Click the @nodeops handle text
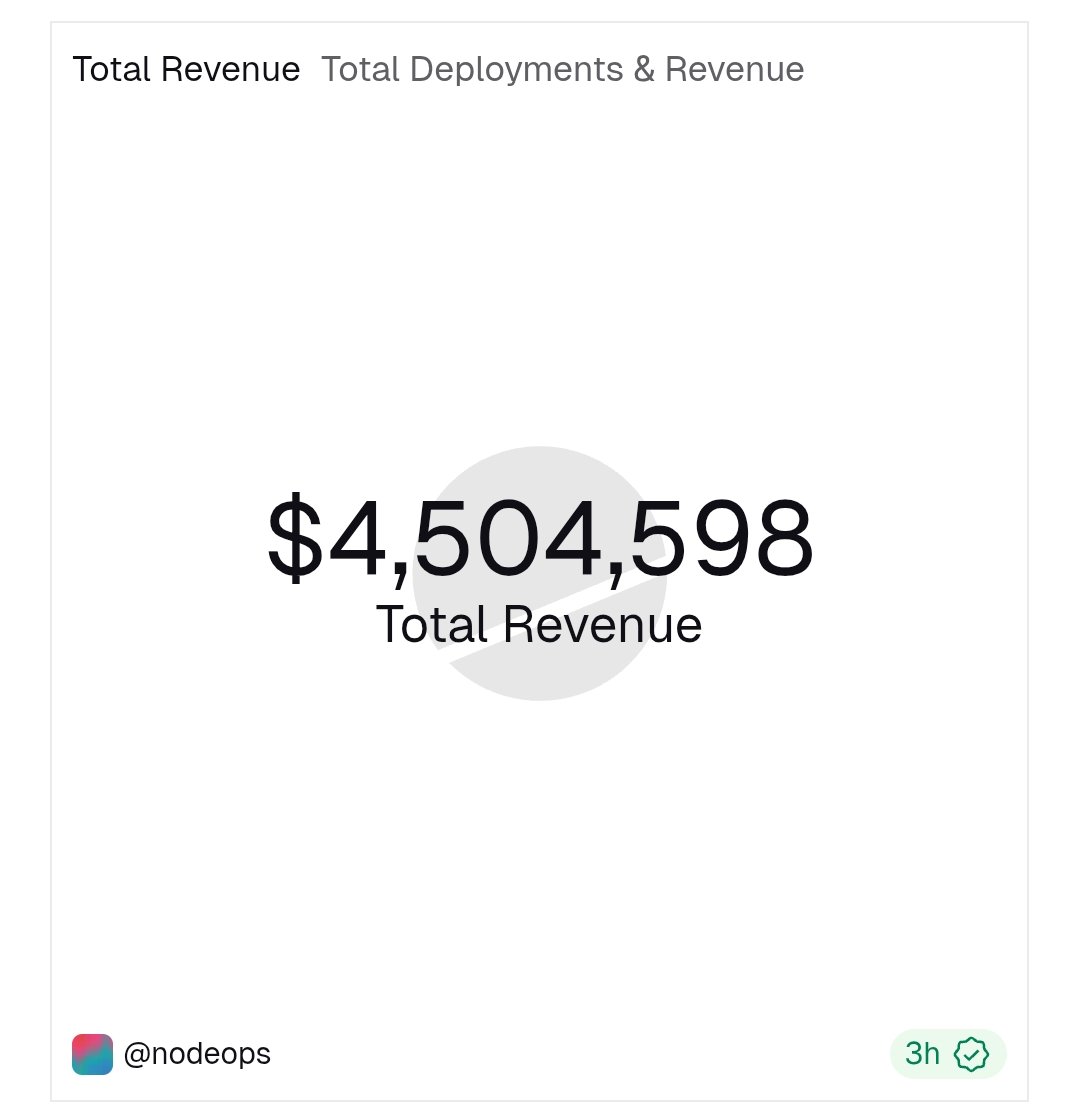 (198, 1053)
